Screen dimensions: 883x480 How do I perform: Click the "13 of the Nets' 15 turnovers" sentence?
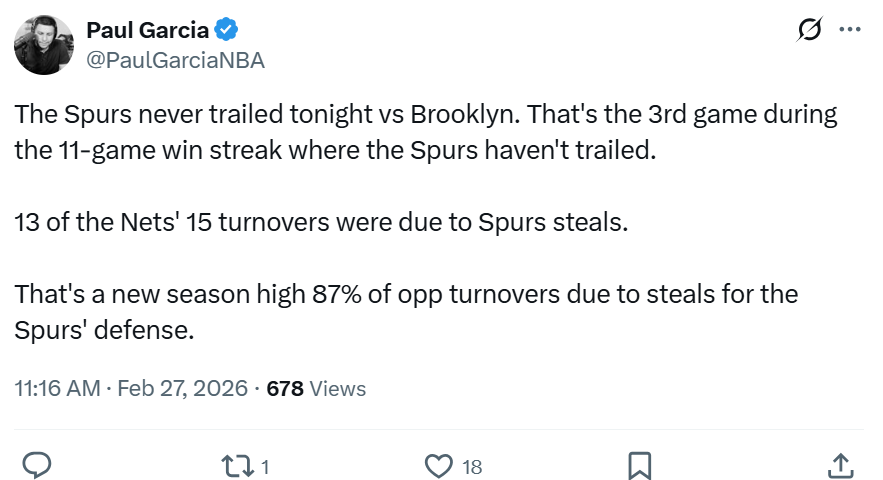(x=321, y=221)
